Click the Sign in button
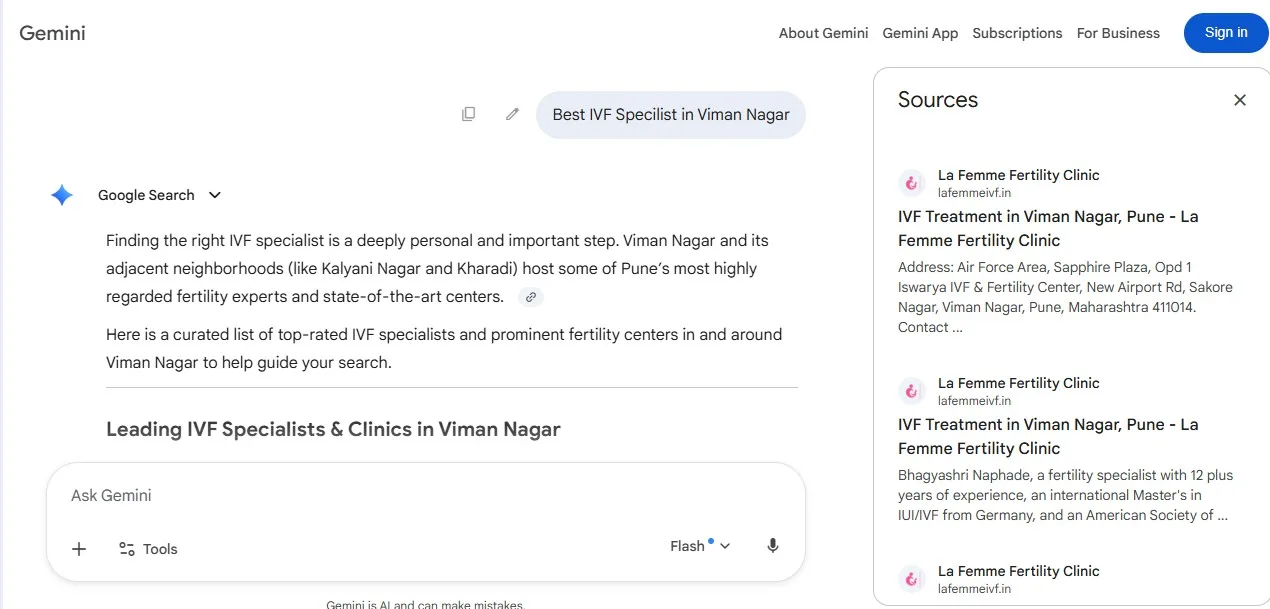Screen dimensions: 1270x609 pos(1226,33)
